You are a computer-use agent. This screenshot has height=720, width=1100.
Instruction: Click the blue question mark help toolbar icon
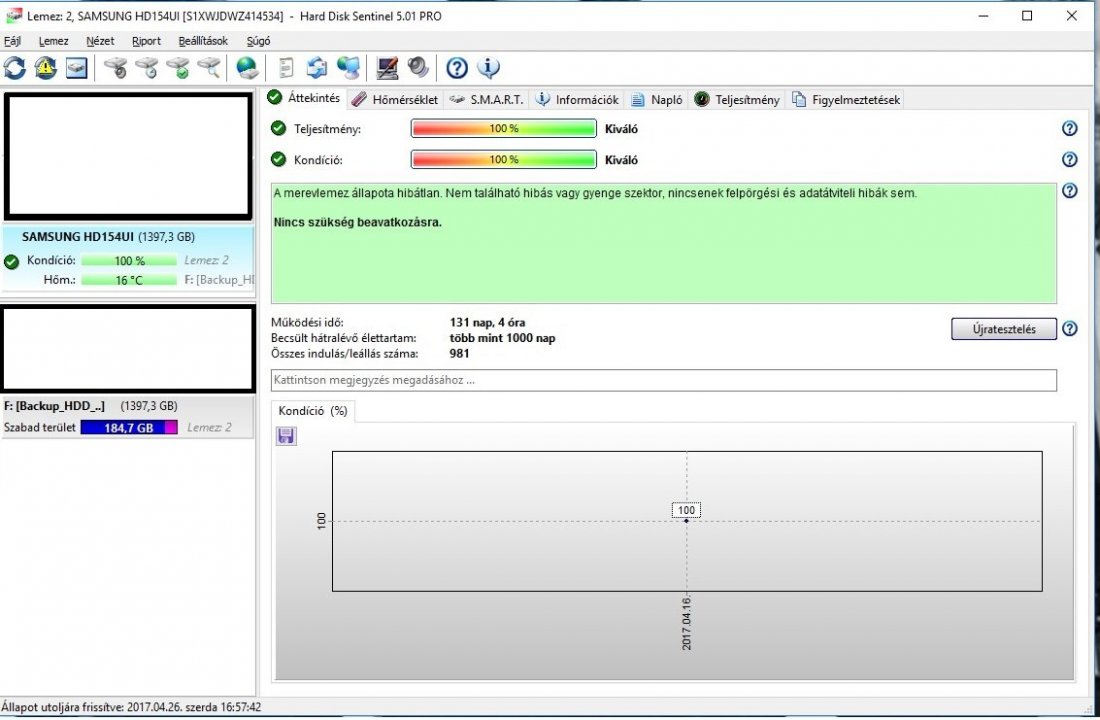[457, 68]
